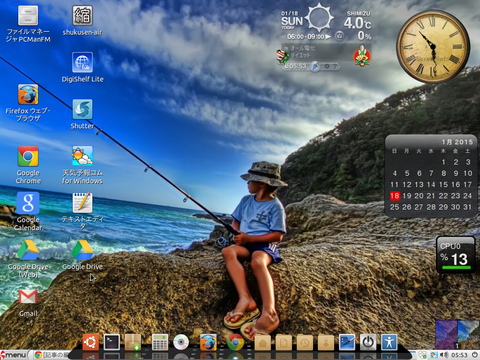Click the shutdown icon at the panel's end
This screenshot has height=360, width=480.
pos(475,355)
